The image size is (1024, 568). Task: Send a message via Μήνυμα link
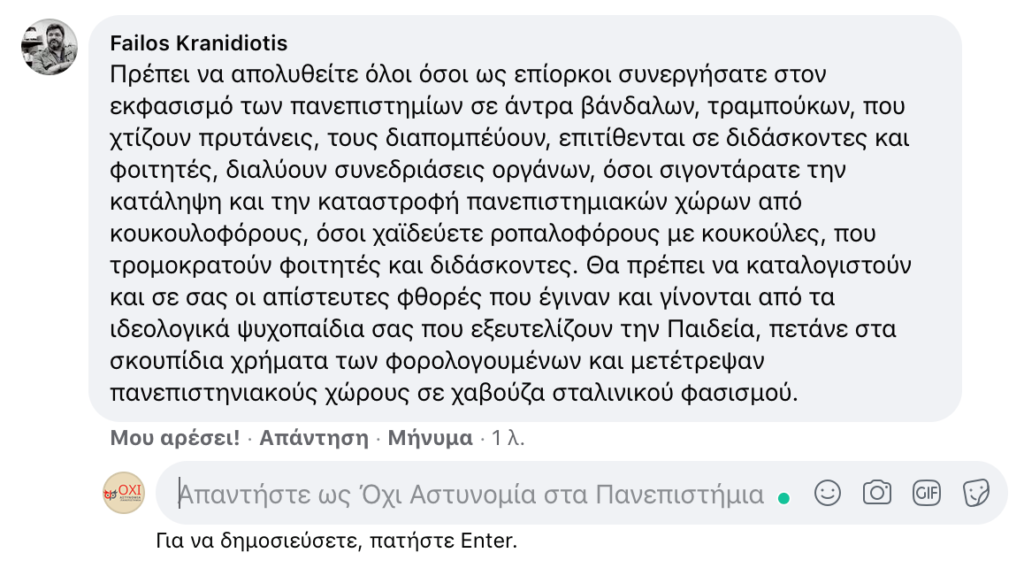coord(430,438)
